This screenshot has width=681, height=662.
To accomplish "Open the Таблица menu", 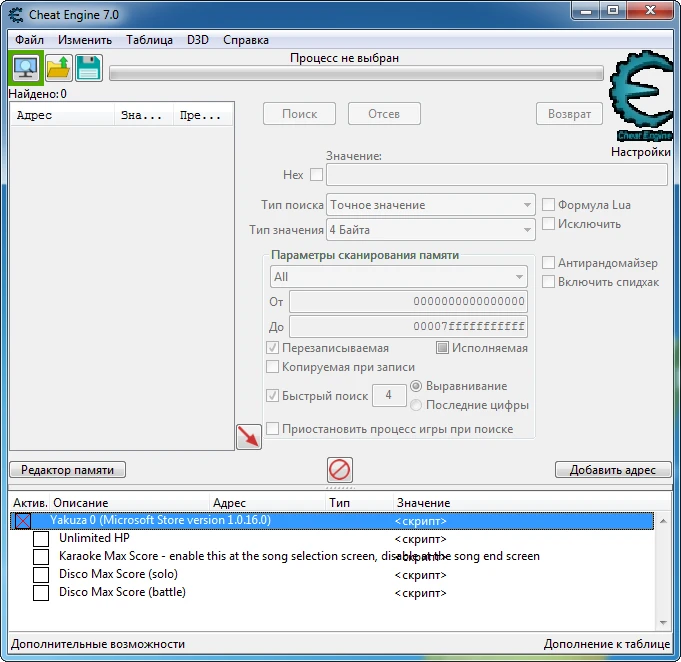I will pyautogui.click(x=149, y=40).
